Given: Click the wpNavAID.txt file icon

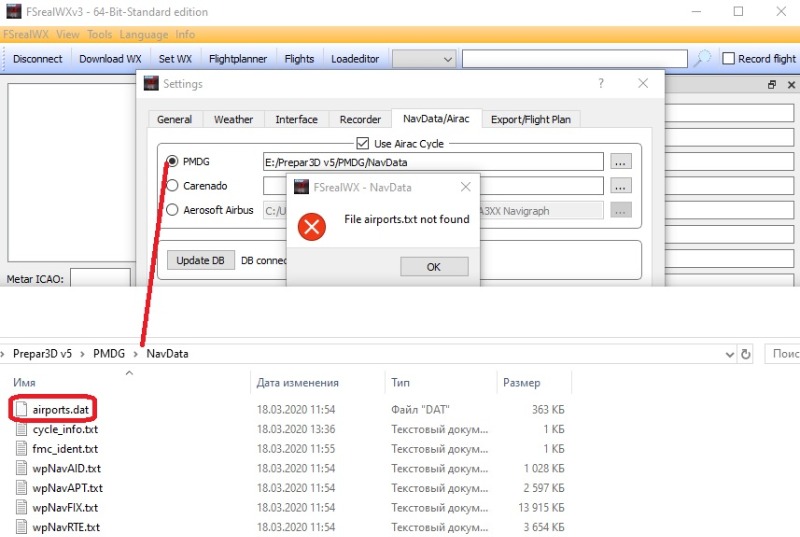Looking at the screenshot, I should pos(21,468).
